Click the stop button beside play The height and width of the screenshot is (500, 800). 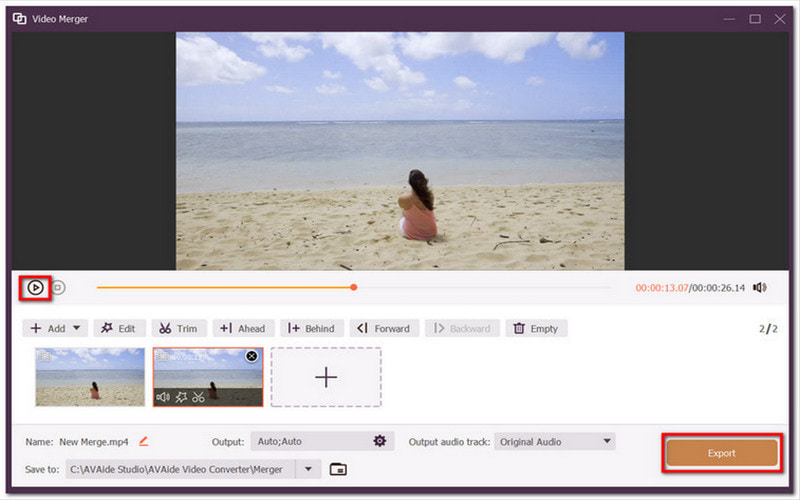[x=58, y=288]
